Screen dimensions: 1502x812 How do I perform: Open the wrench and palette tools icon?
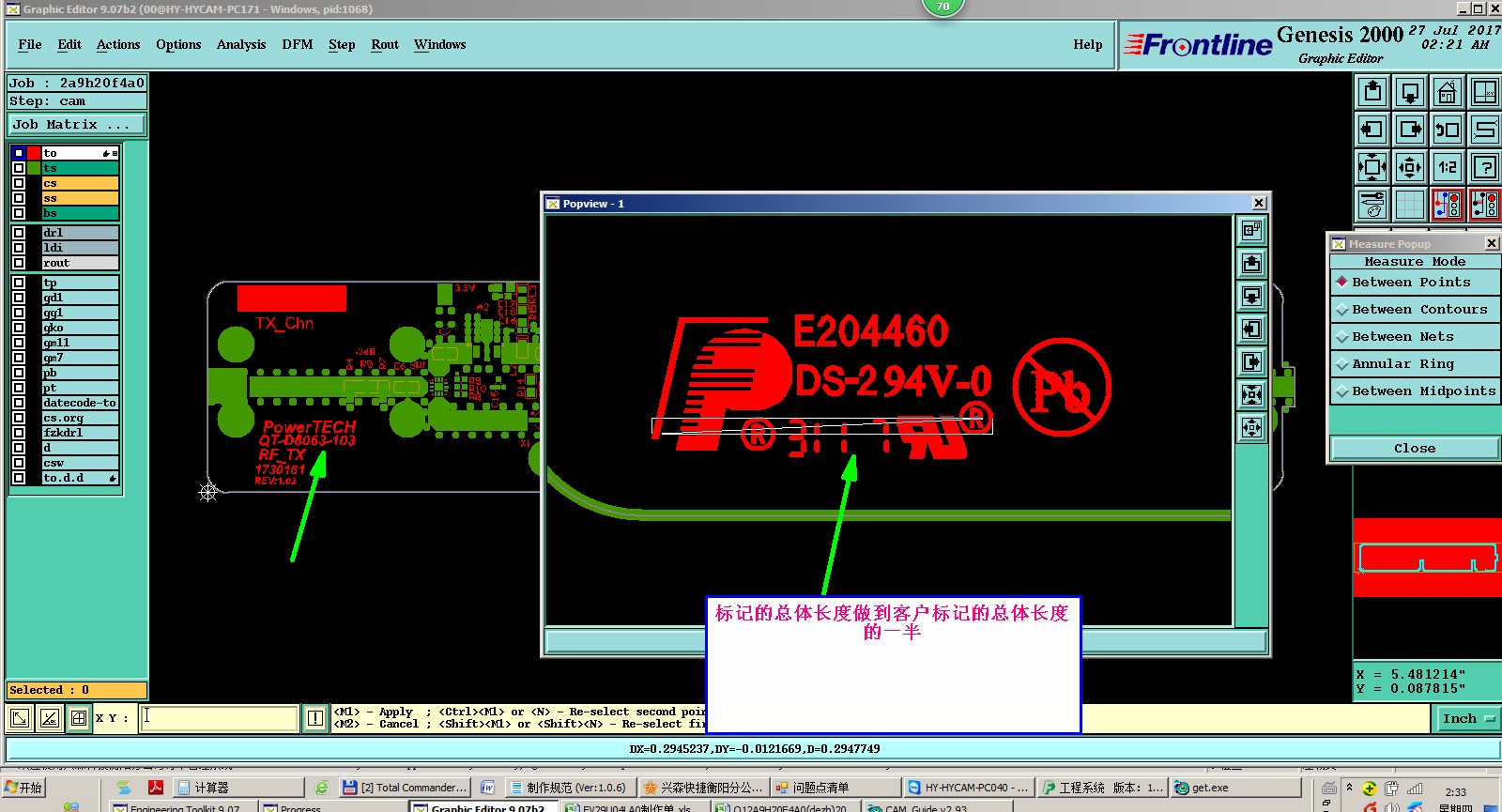point(1372,204)
